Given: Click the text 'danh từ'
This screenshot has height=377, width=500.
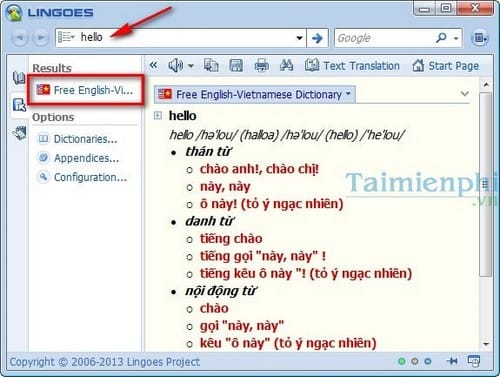Looking at the screenshot, I should [209, 221].
